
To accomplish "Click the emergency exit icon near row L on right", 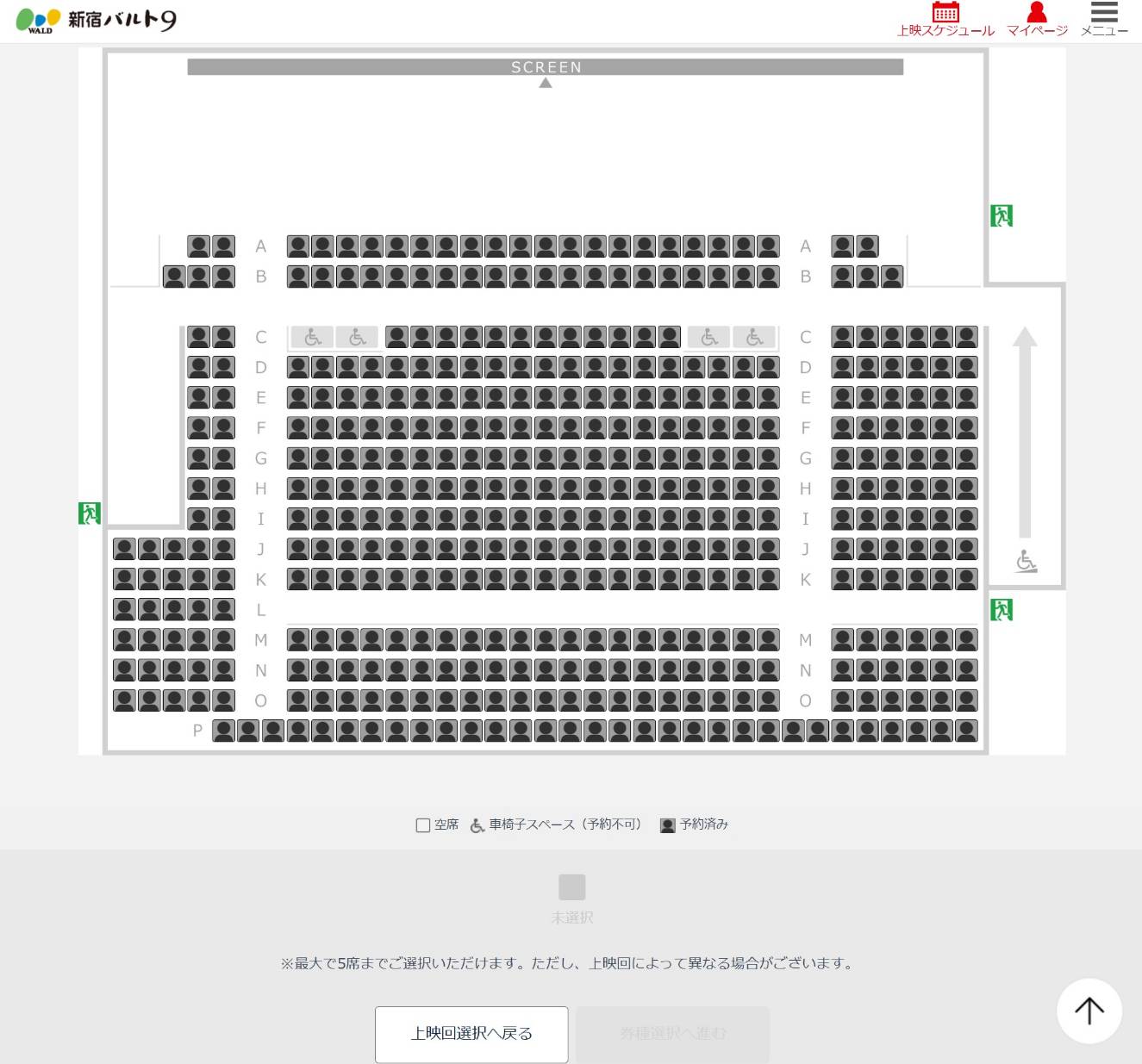I will [1002, 610].
